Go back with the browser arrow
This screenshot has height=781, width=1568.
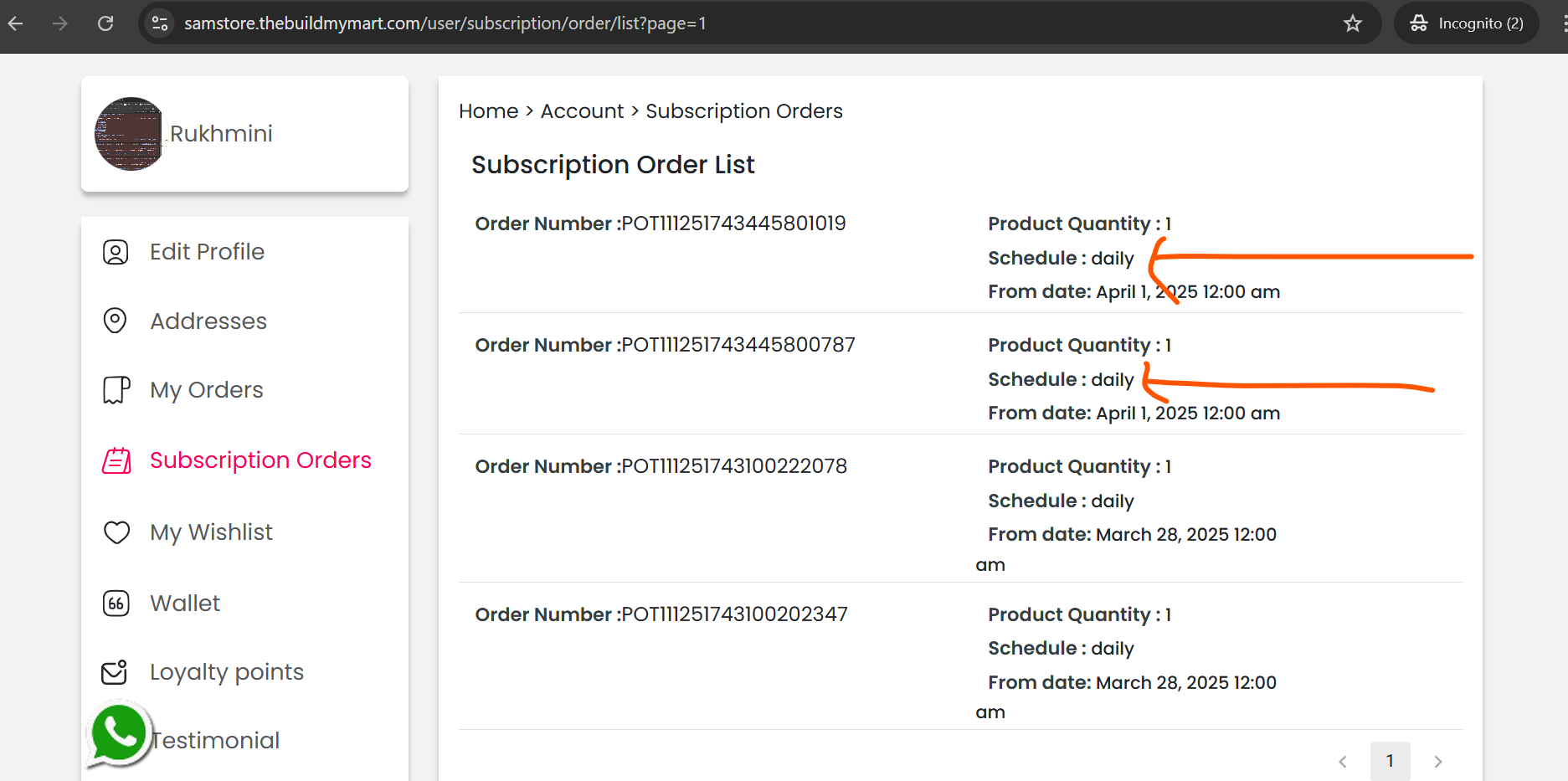(x=16, y=23)
